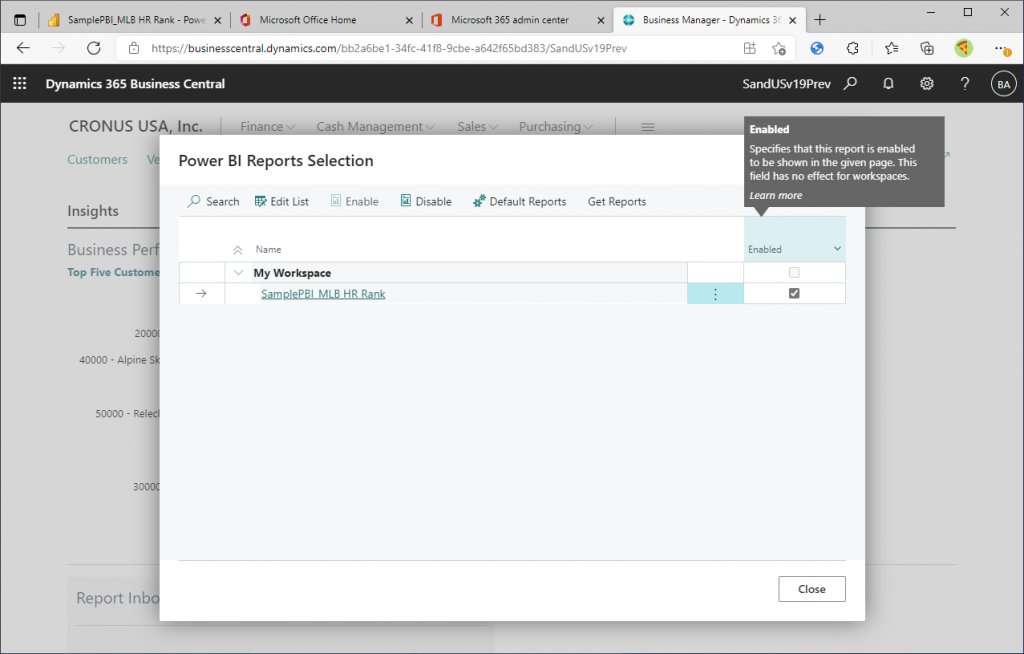Click the browser address bar URL
Screen dimensions: 1024x654
pos(389,48)
